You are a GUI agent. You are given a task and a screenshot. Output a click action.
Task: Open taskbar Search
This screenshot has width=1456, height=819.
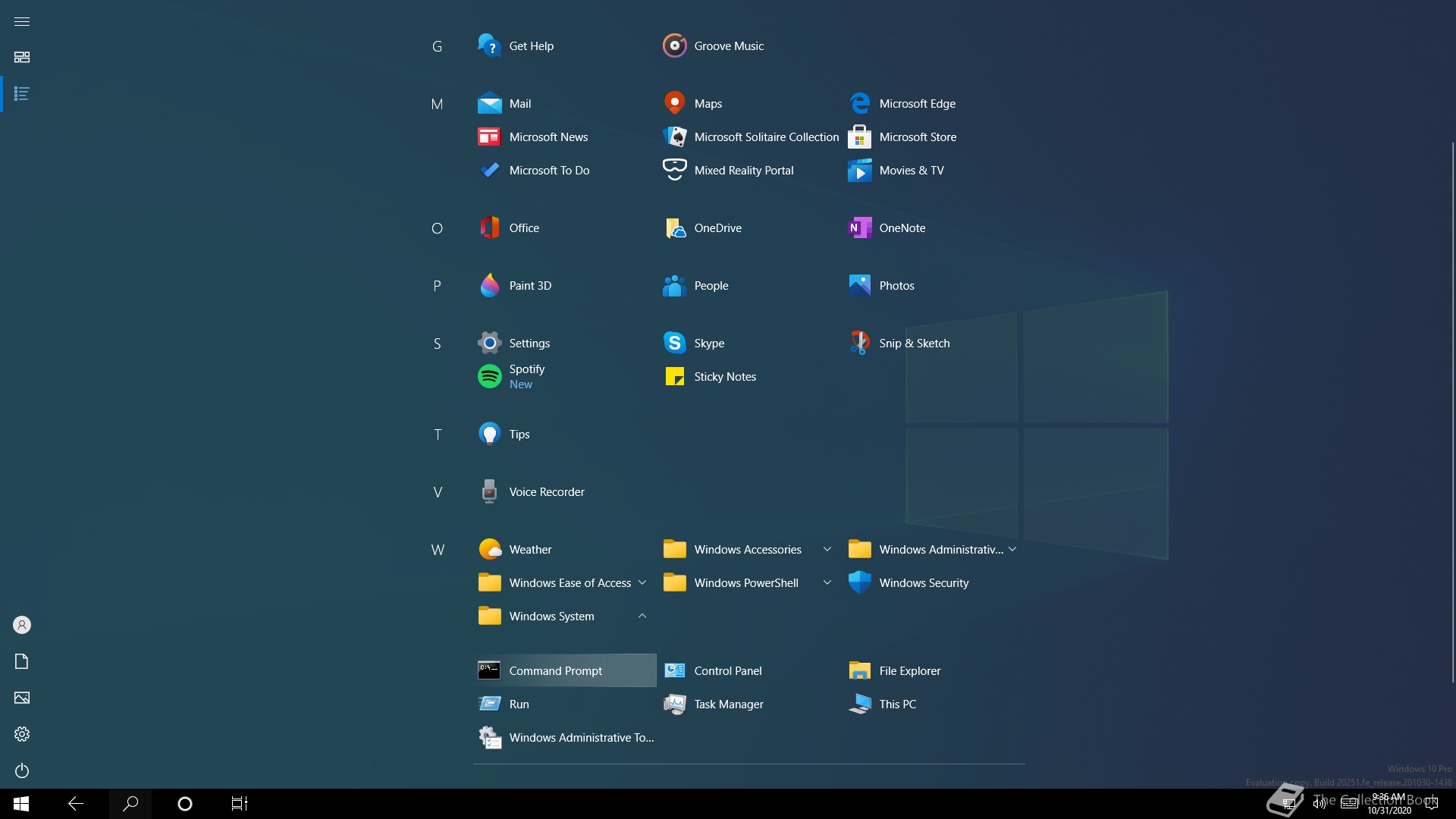point(130,804)
